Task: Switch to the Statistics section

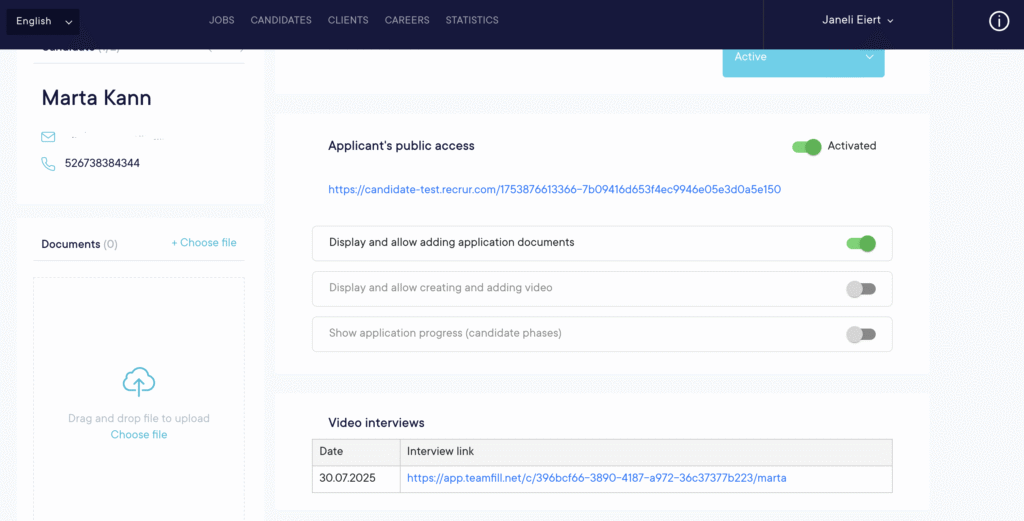Action: point(472,20)
